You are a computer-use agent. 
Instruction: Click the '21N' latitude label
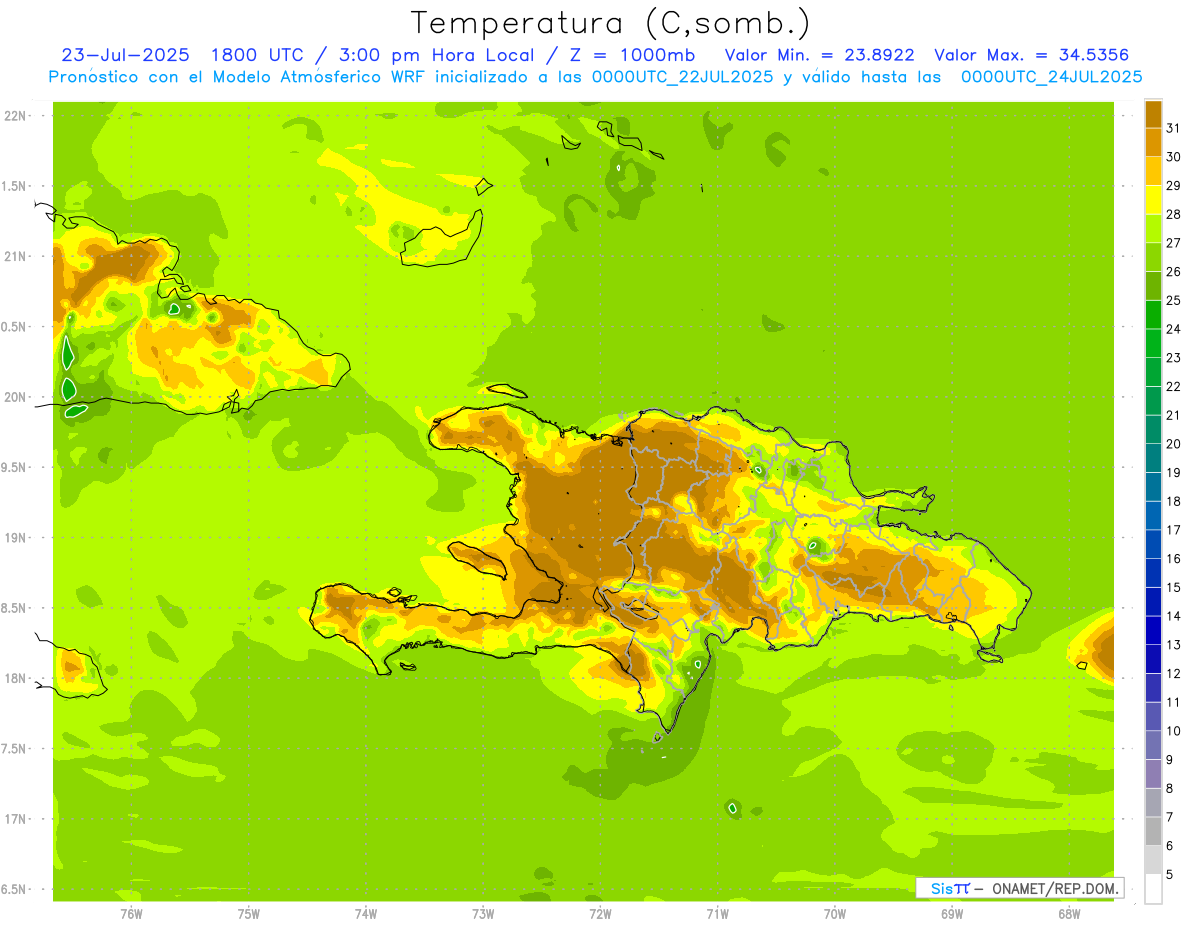point(15,256)
